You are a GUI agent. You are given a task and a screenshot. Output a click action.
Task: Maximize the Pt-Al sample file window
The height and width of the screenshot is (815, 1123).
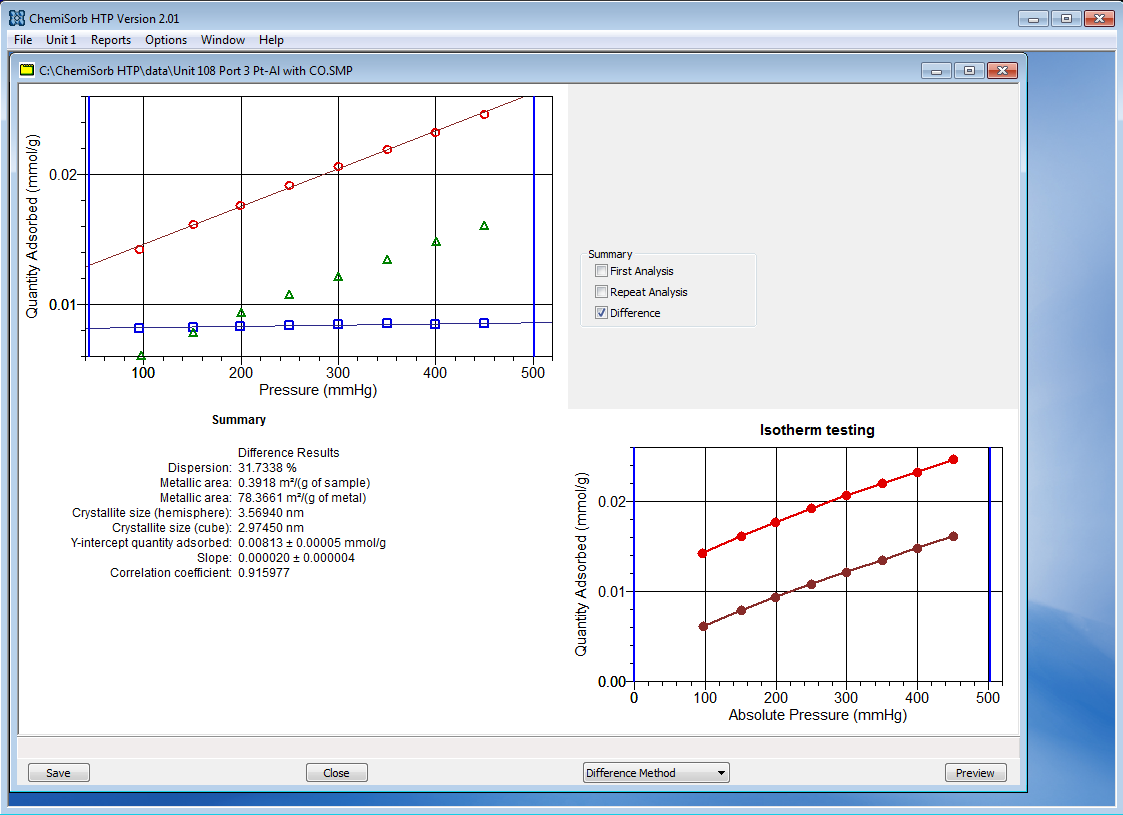[x=968, y=71]
